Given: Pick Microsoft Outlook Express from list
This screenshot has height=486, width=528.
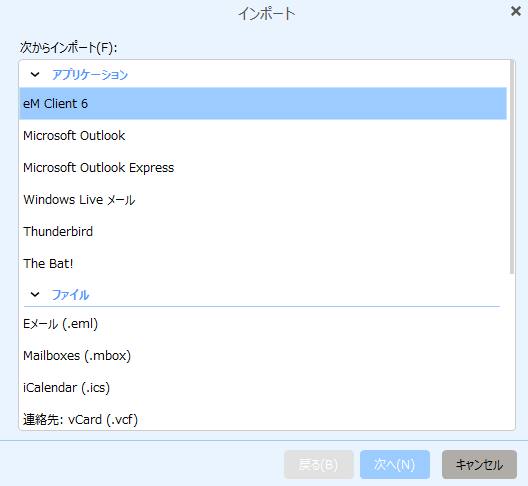Looking at the screenshot, I should click(x=263, y=167).
